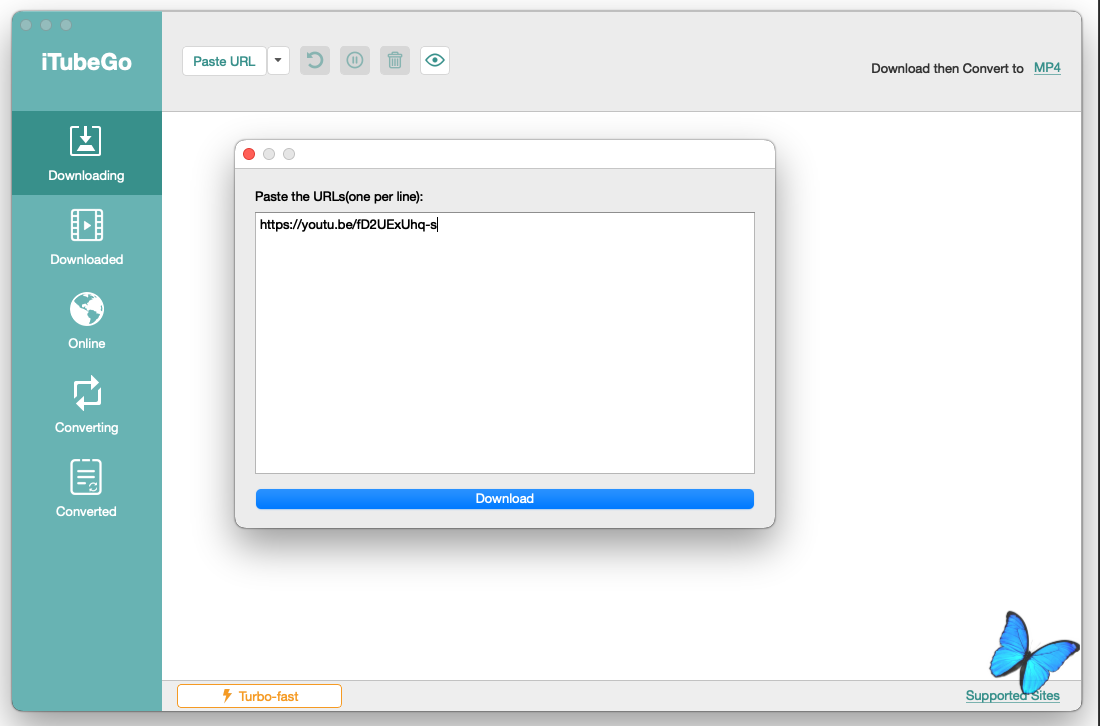Image resolution: width=1100 pixels, height=726 pixels.
Task: Enable Turbo-fast mode button
Action: (x=260, y=696)
